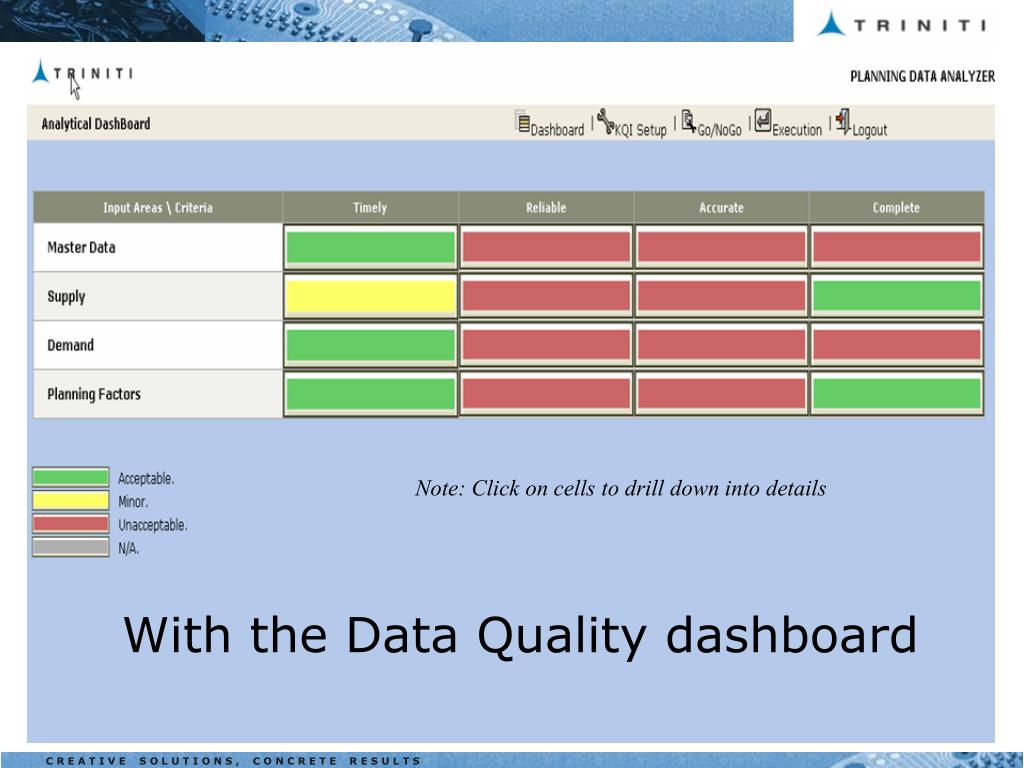This screenshot has height=768, width=1024.
Task: Click Planning Factors Reliable cell
Action: [546, 394]
